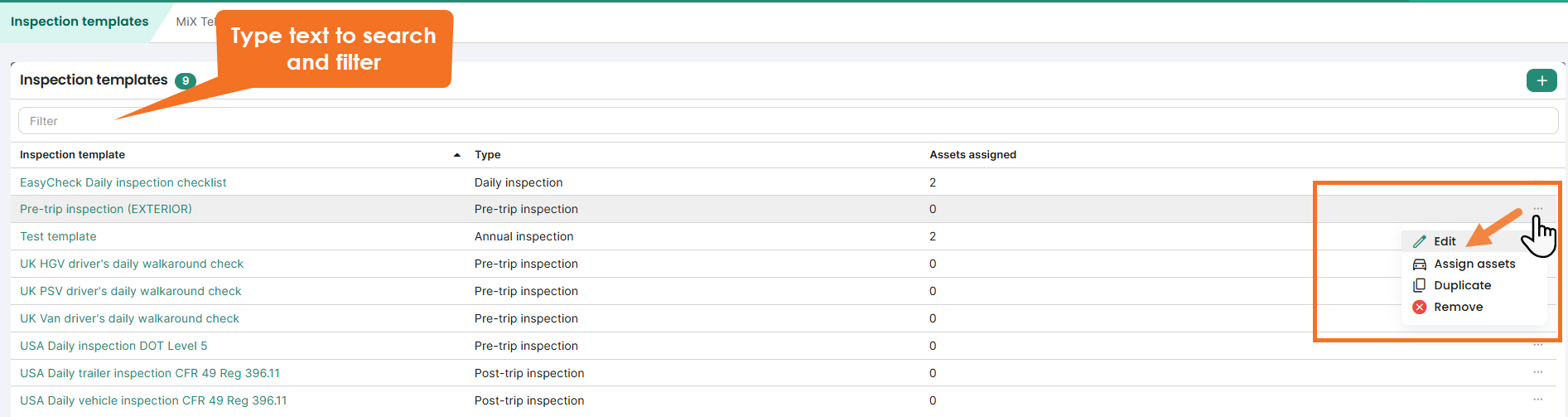Image resolution: width=1568 pixels, height=417 pixels.
Task: Open UK Van driver's daily walkaround check
Action: [129, 318]
